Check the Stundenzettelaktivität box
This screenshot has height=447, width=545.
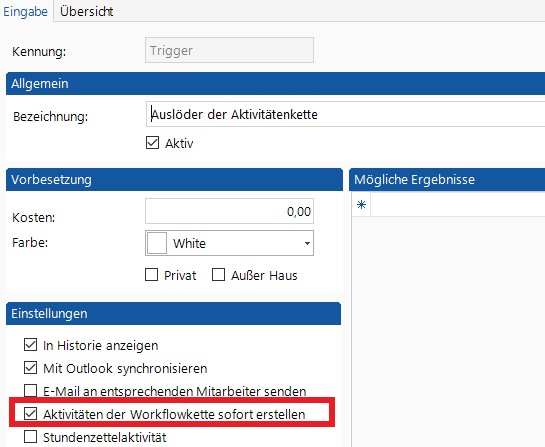(31, 437)
